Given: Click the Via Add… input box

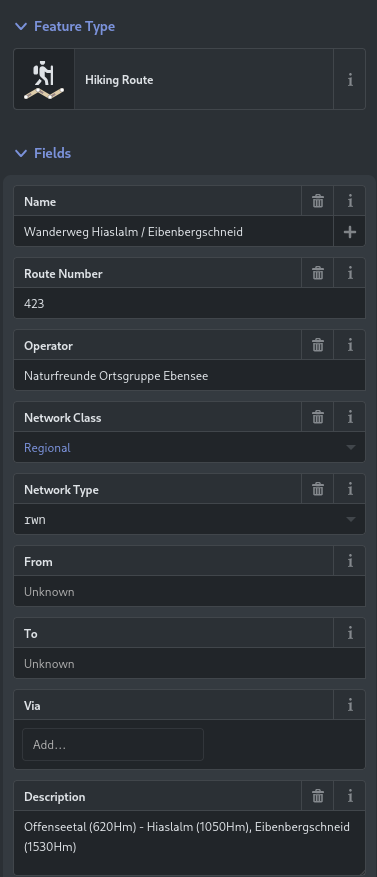Looking at the screenshot, I should click(113, 744).
